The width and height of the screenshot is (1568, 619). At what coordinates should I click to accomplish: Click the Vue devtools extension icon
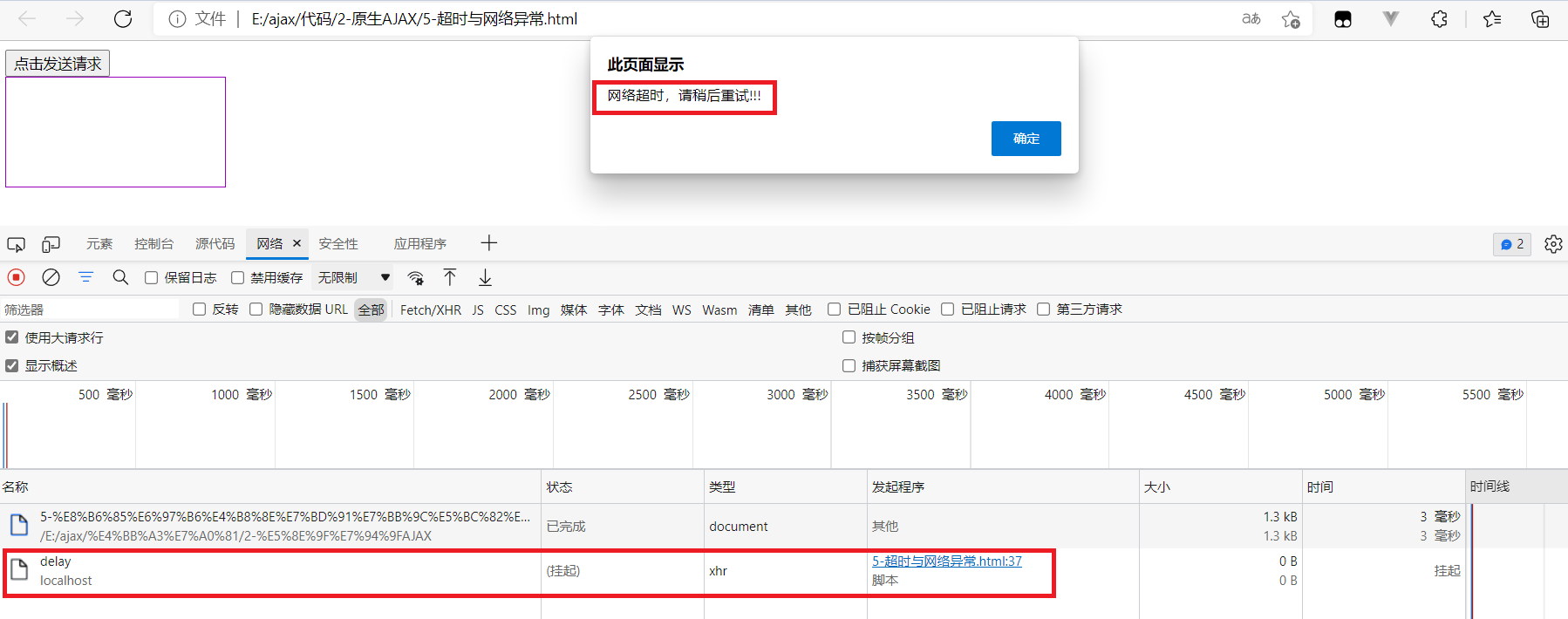1391,18
